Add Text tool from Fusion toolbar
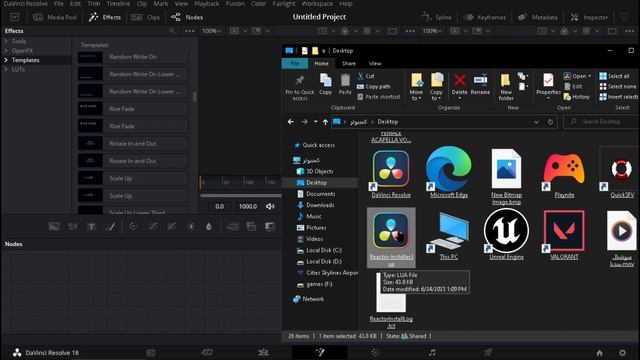The image size is (640, 360). point(91,227)
